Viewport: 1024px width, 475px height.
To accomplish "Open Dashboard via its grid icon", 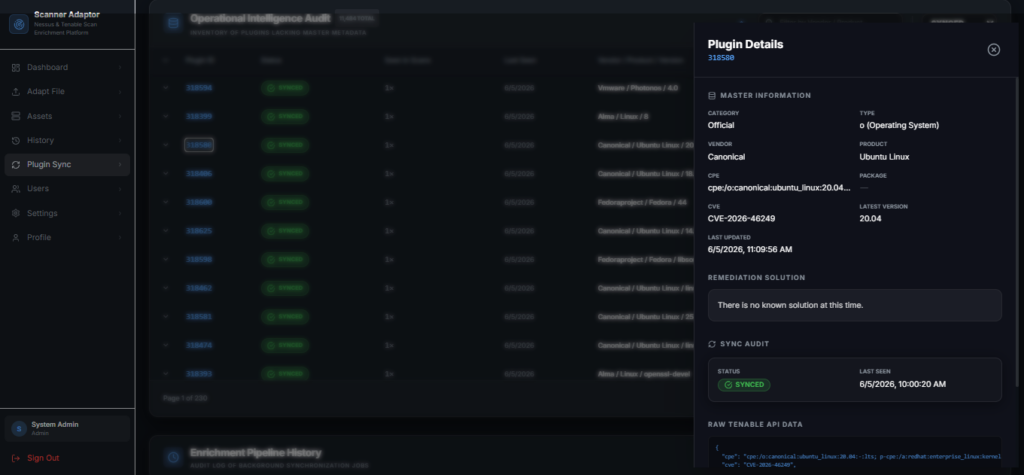I will [16, 68].
